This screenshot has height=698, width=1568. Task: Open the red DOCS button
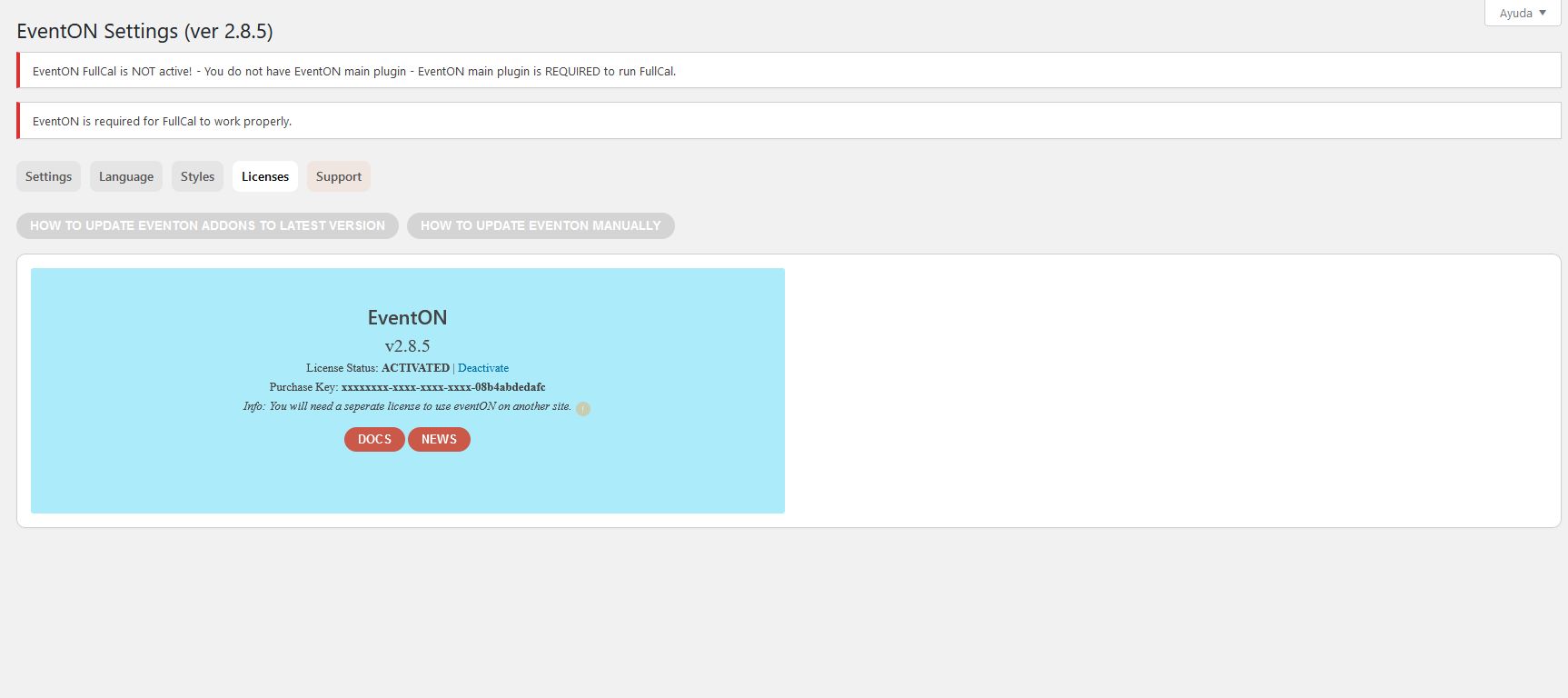click(x=374, y=439)
